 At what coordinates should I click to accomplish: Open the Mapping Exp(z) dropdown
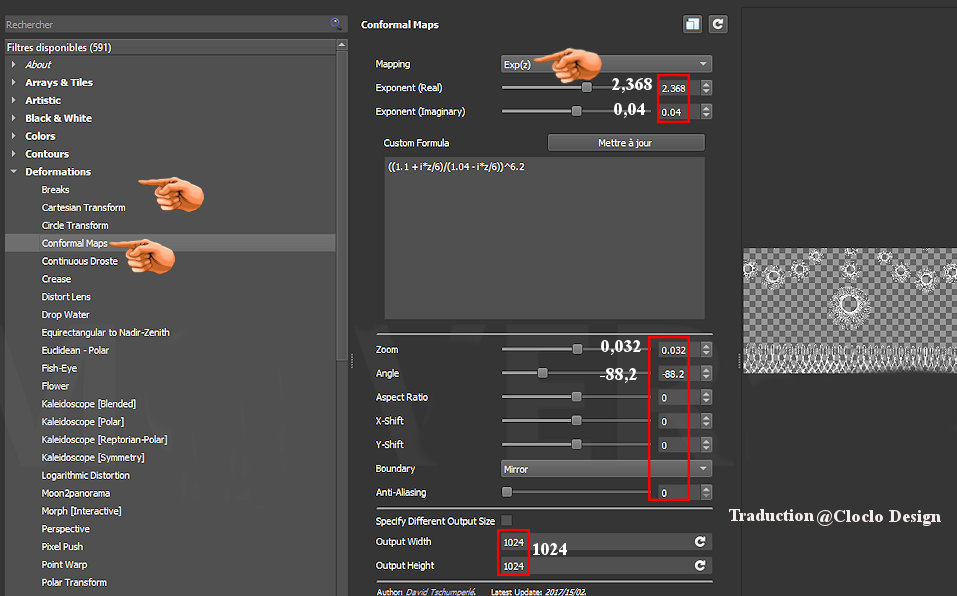[606, 64]
